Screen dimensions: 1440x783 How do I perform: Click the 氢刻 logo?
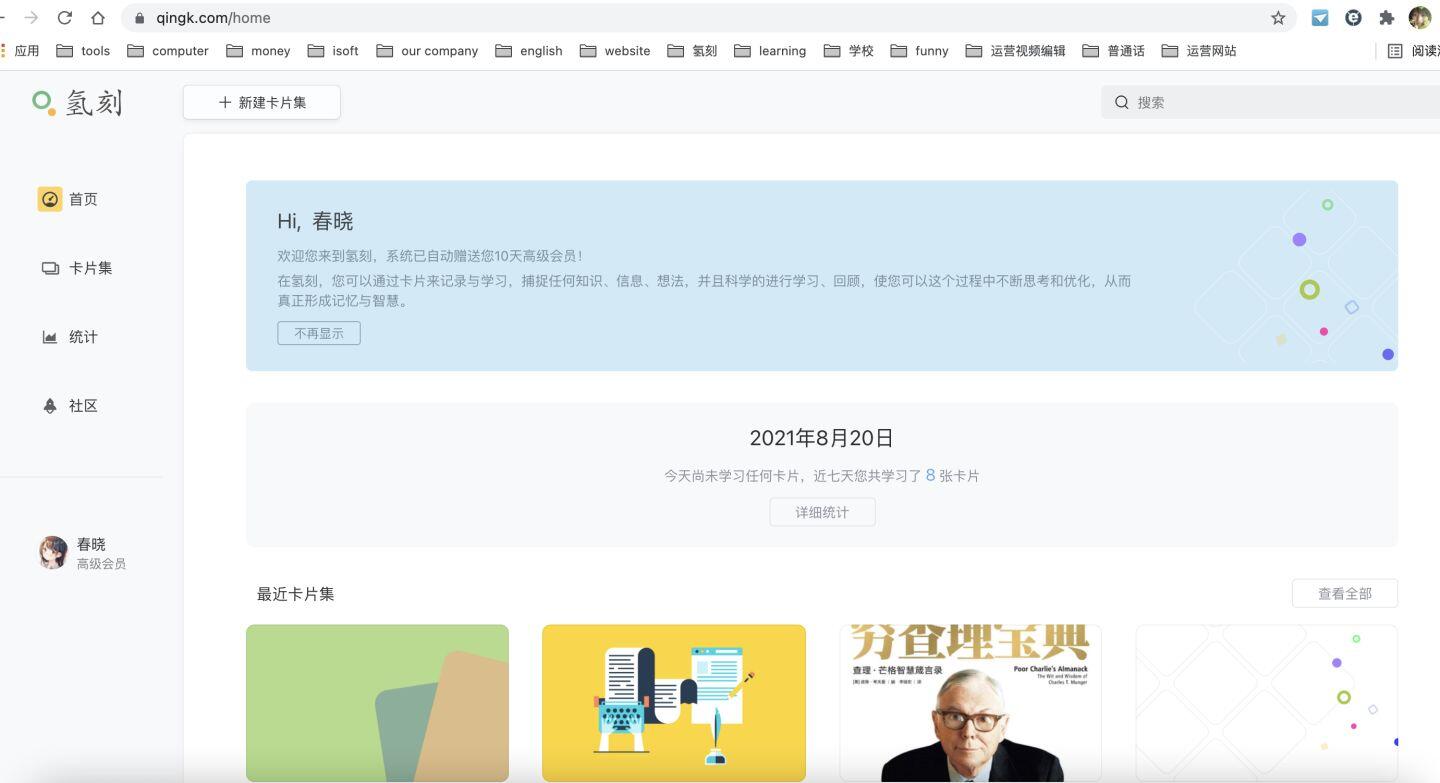[78, 102]
